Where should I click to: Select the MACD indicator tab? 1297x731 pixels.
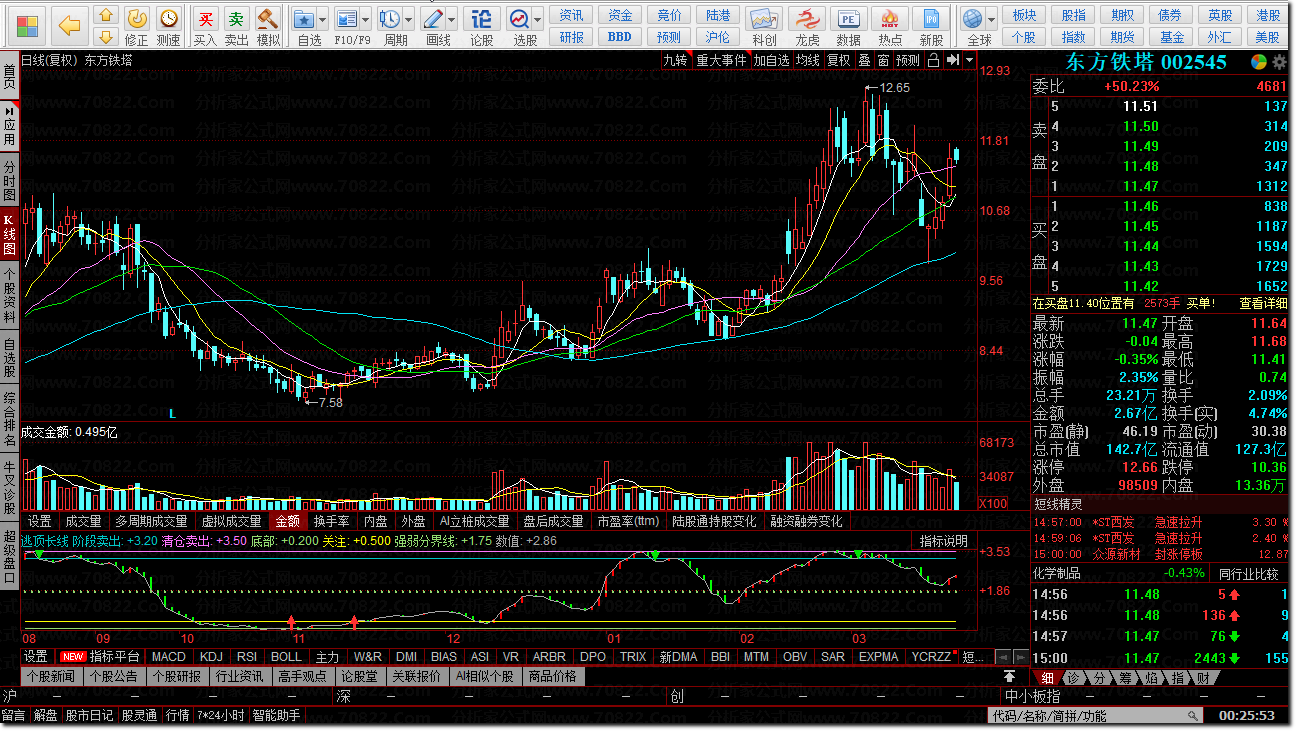pyautogui.click(x=168, y=657)
